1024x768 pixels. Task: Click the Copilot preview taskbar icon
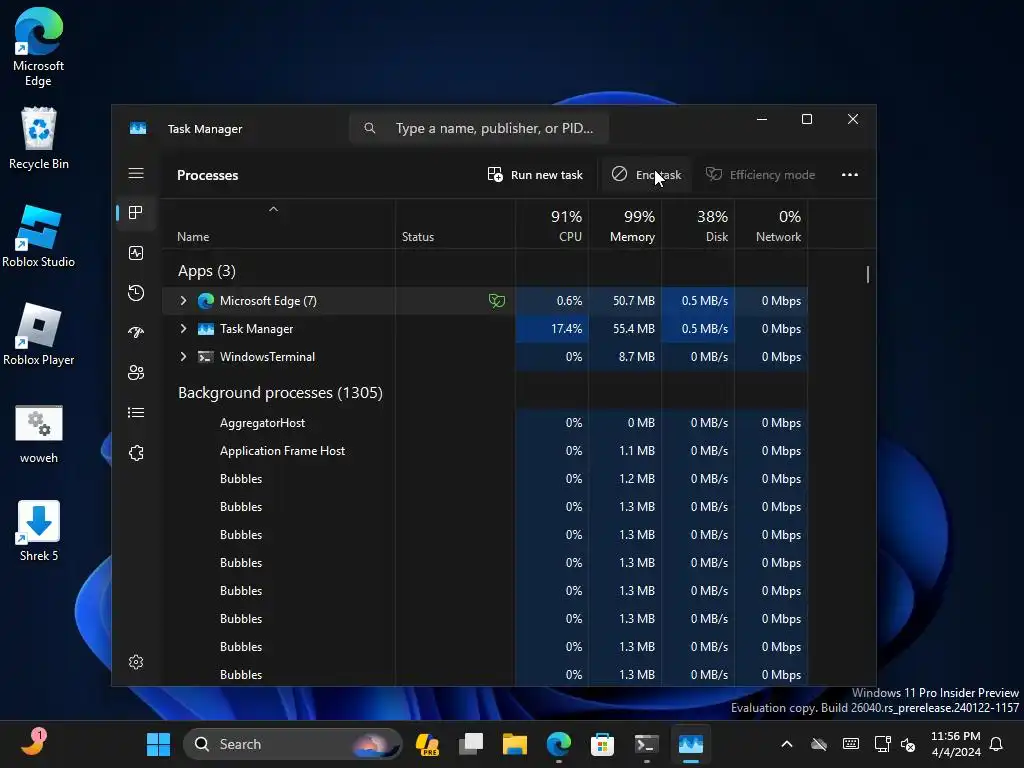[x=427, y=744]
